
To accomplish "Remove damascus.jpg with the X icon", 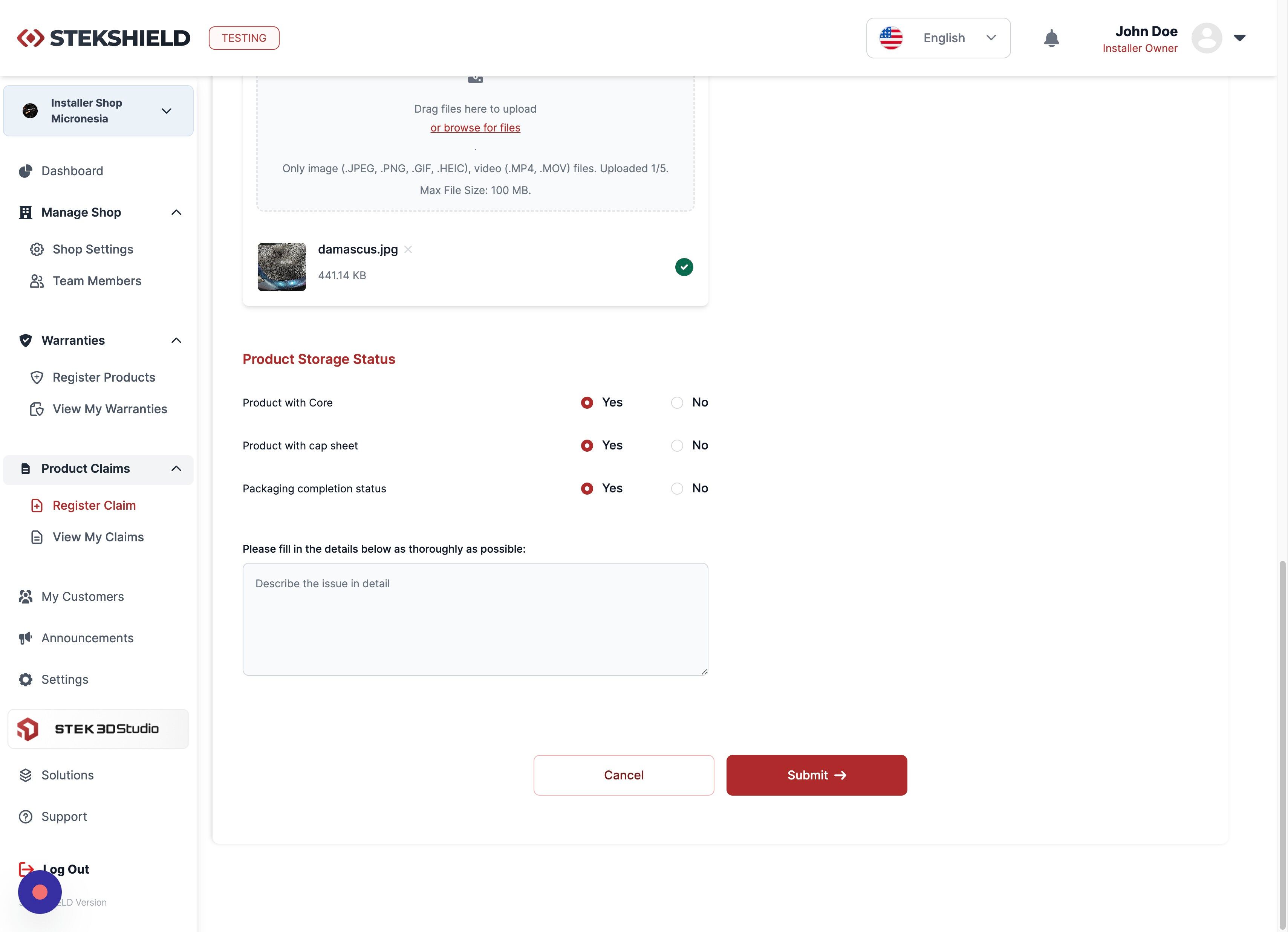I will [408, 249].
